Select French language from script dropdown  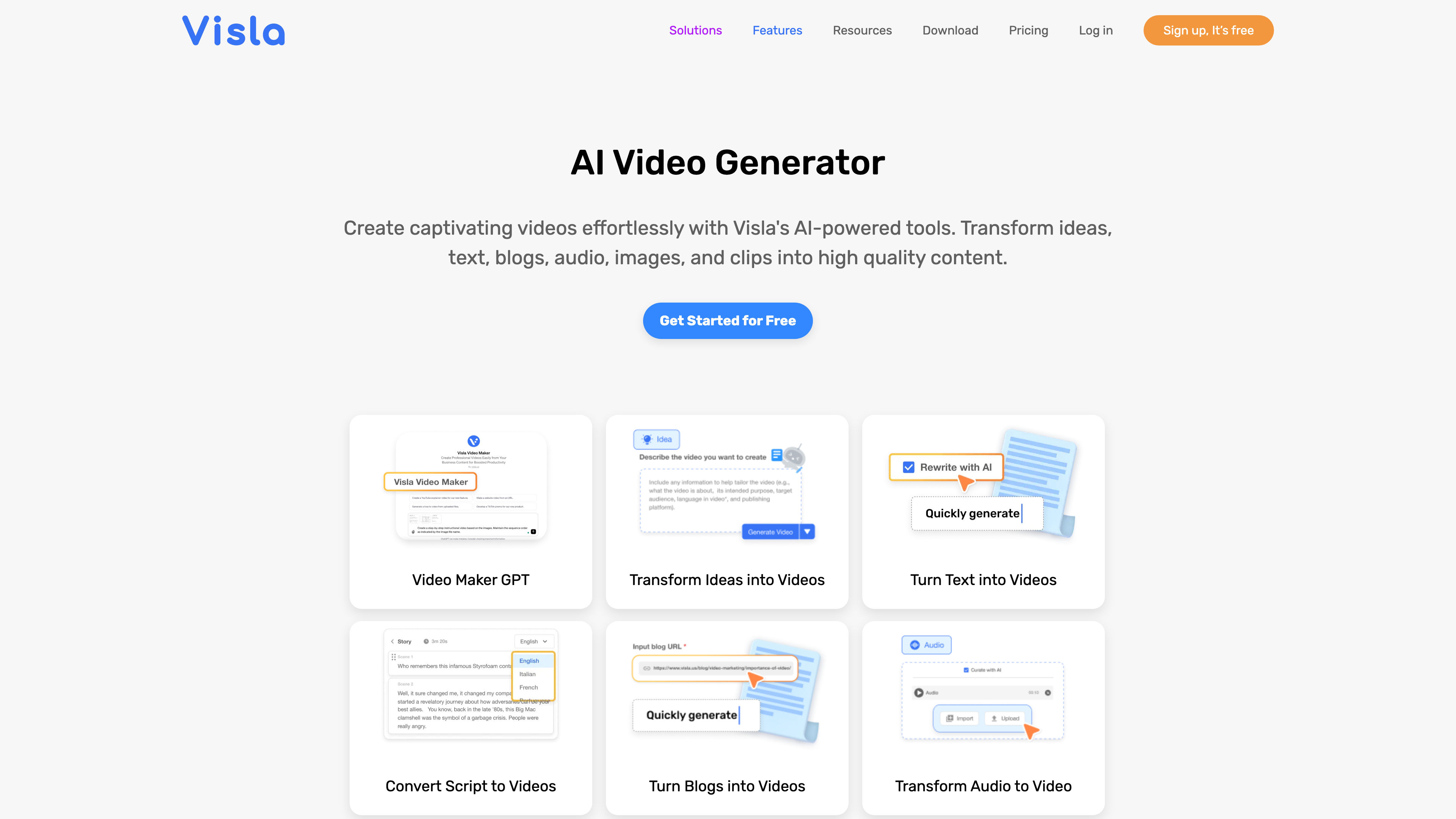coord(528,687)
